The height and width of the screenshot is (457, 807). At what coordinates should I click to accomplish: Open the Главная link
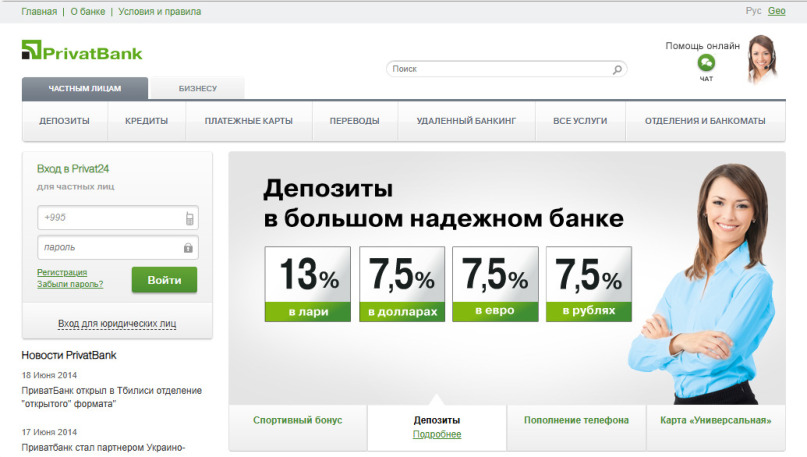click(x=39, y=11)
